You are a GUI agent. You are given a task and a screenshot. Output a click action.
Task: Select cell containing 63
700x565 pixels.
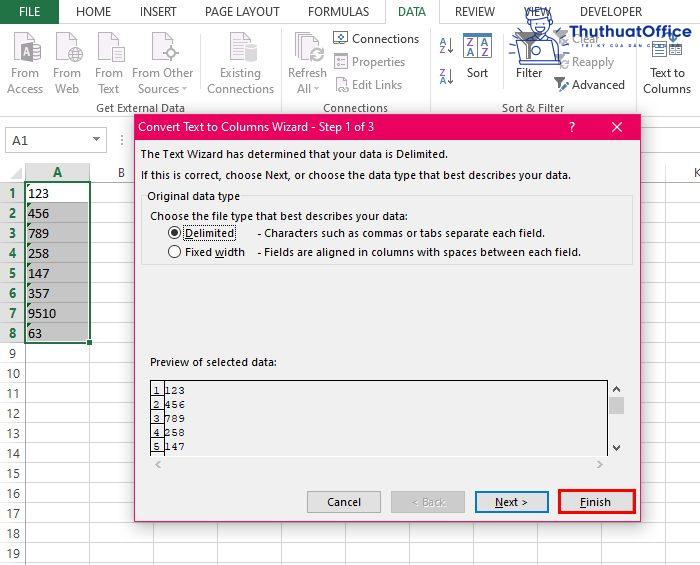[57, 333]
